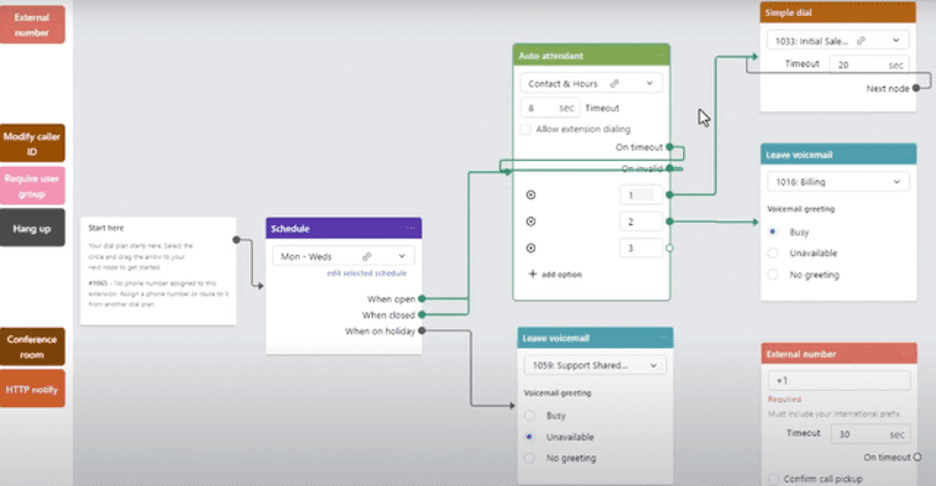Open the Mon - Weds schedule dropdown
Viewport: 936px width, 486px height.
point(343,256)
